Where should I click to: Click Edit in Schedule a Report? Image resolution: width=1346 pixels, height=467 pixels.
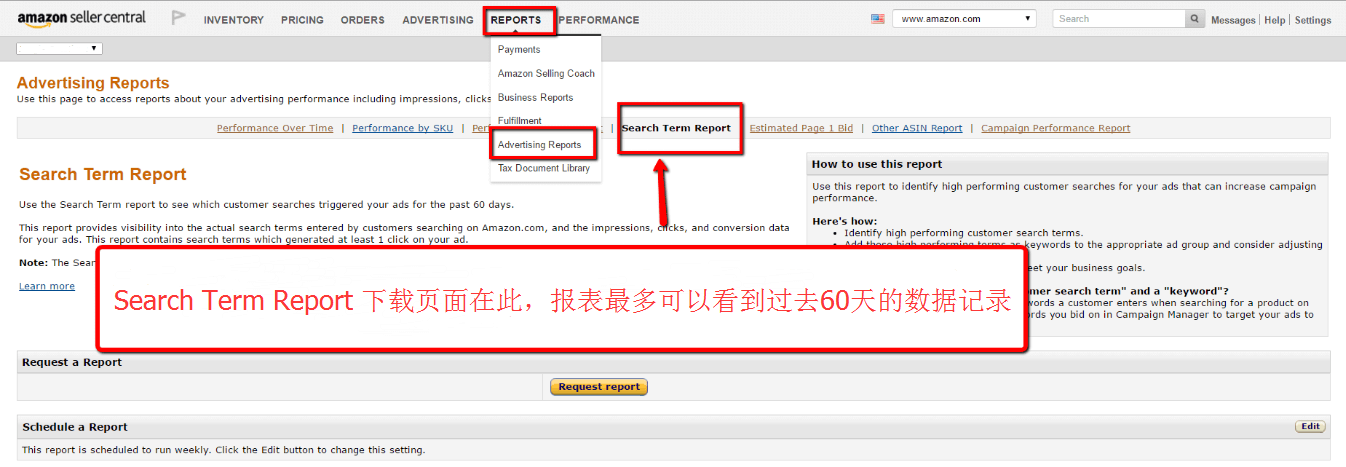[1310, 427]
